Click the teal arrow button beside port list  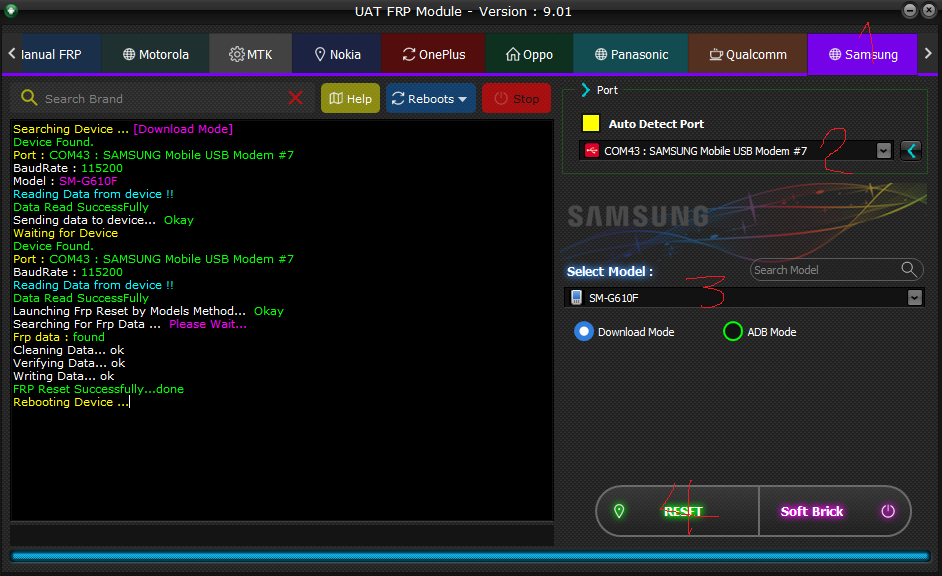tap(911, 150)
